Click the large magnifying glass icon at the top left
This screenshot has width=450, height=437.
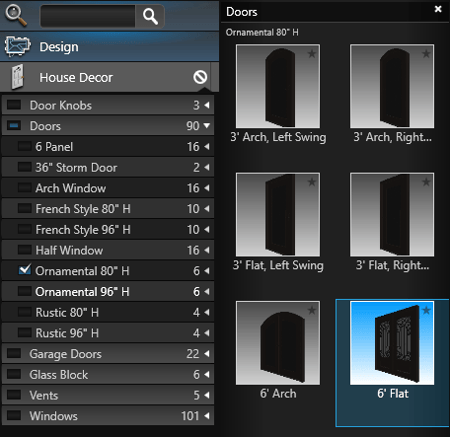pos(16,15)
